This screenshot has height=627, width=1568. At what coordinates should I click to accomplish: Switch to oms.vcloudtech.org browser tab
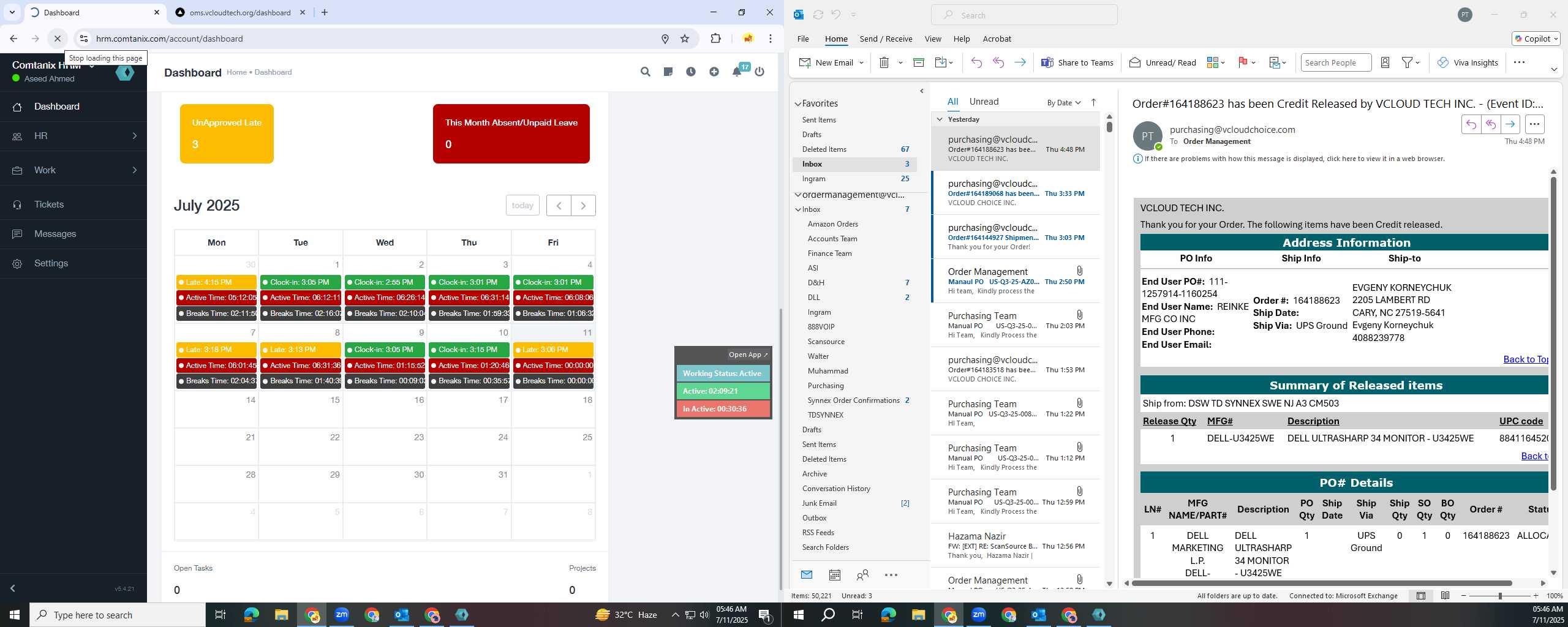[240, 12]
